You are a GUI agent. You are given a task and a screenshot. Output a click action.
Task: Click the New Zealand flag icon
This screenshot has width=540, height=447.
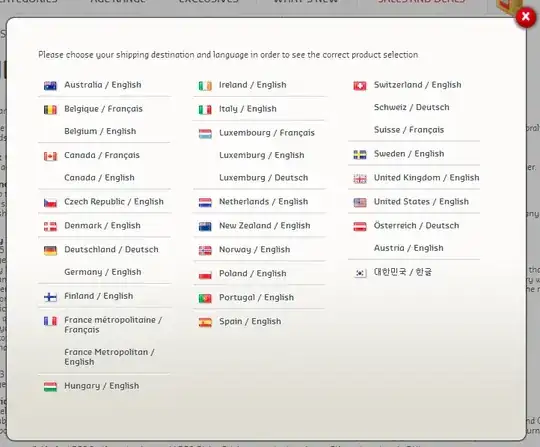(205, 226)
